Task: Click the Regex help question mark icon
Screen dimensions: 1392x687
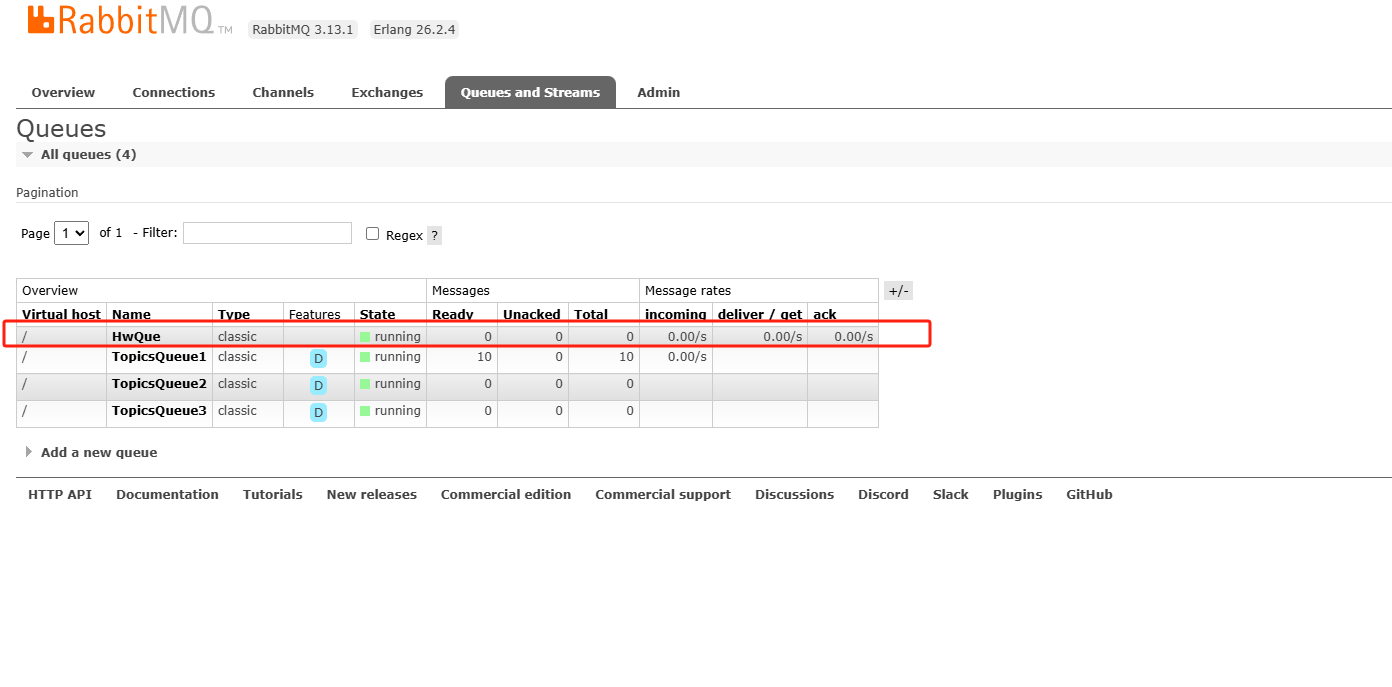Action: (433, 234)
